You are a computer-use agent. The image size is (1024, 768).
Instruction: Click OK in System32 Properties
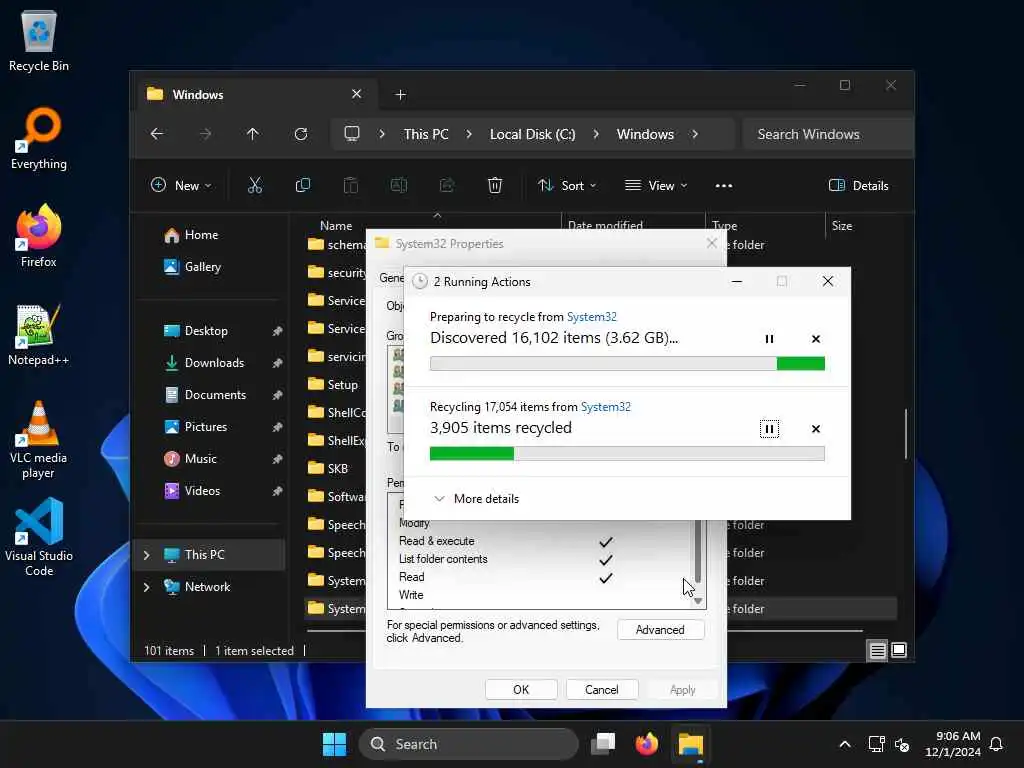click(x=520, y=690)
